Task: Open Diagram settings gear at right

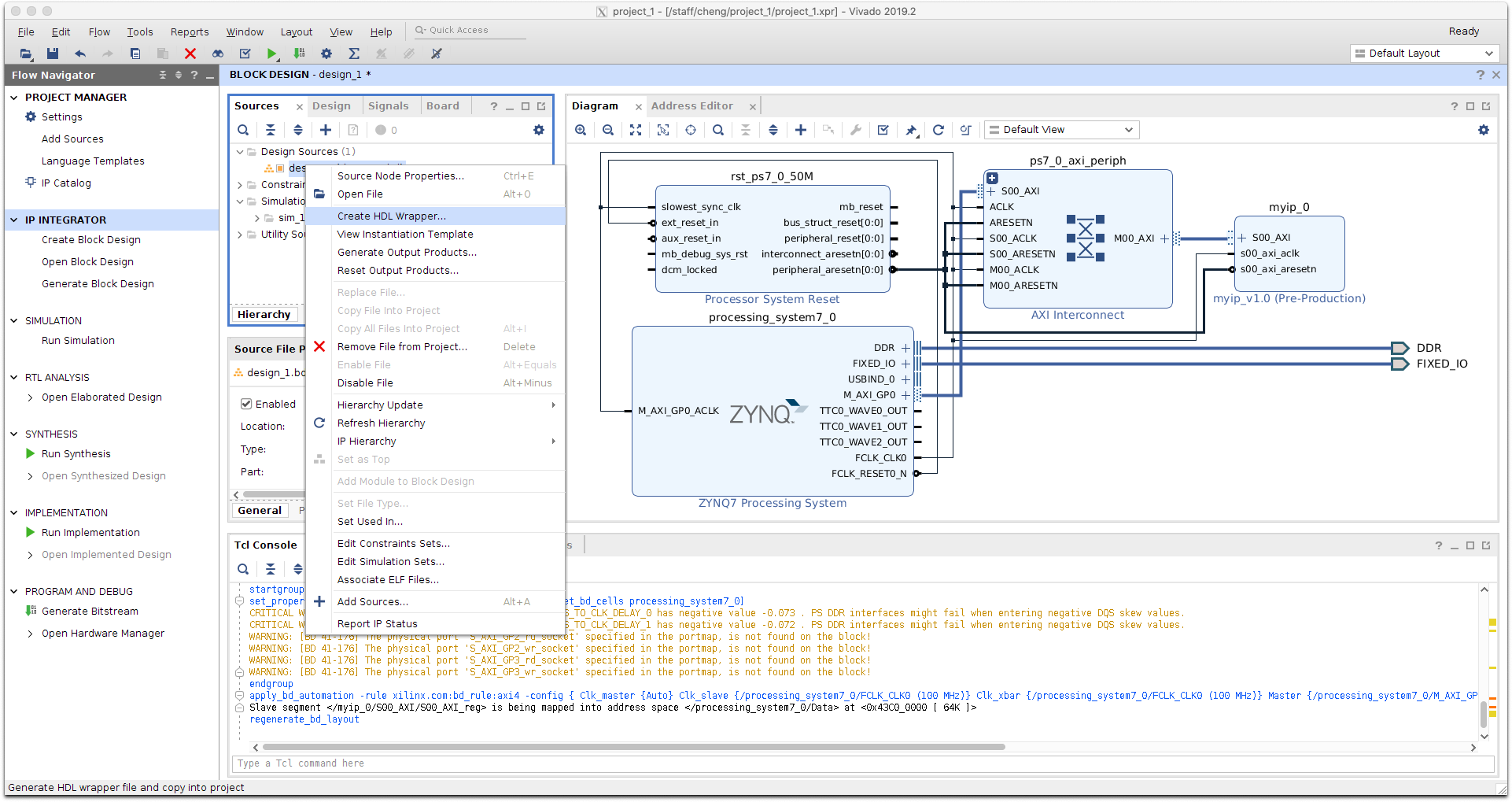Action: pyautogui.click(x=1484, y=130)
